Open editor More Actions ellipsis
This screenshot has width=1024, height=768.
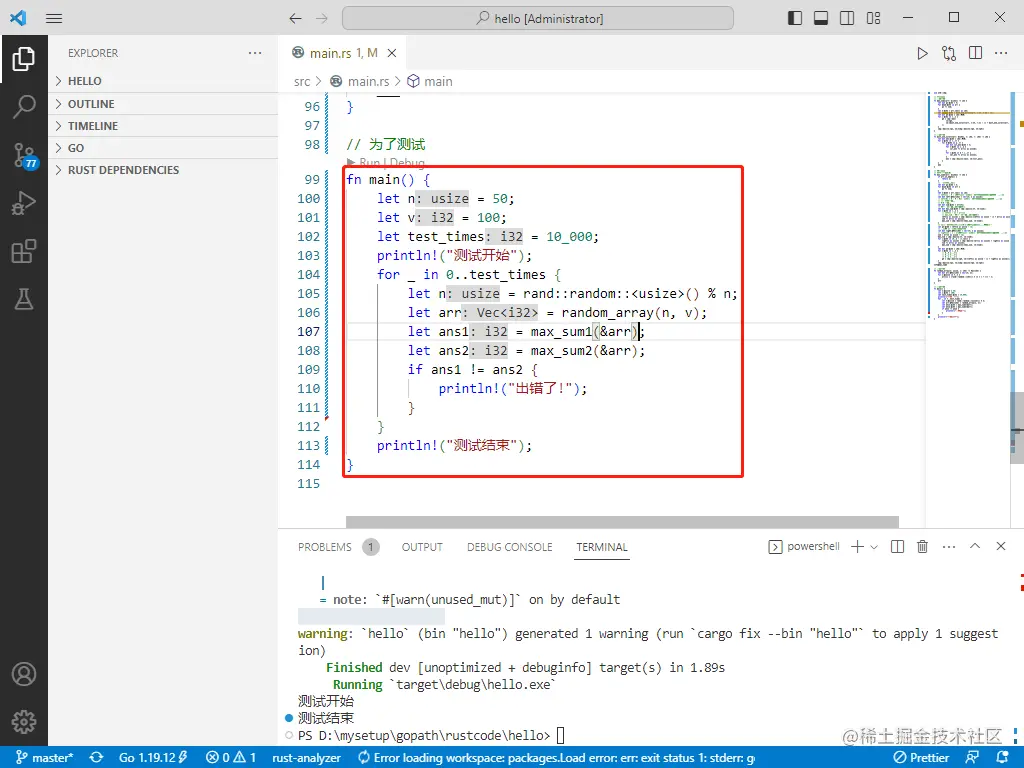coord(1001,53)
